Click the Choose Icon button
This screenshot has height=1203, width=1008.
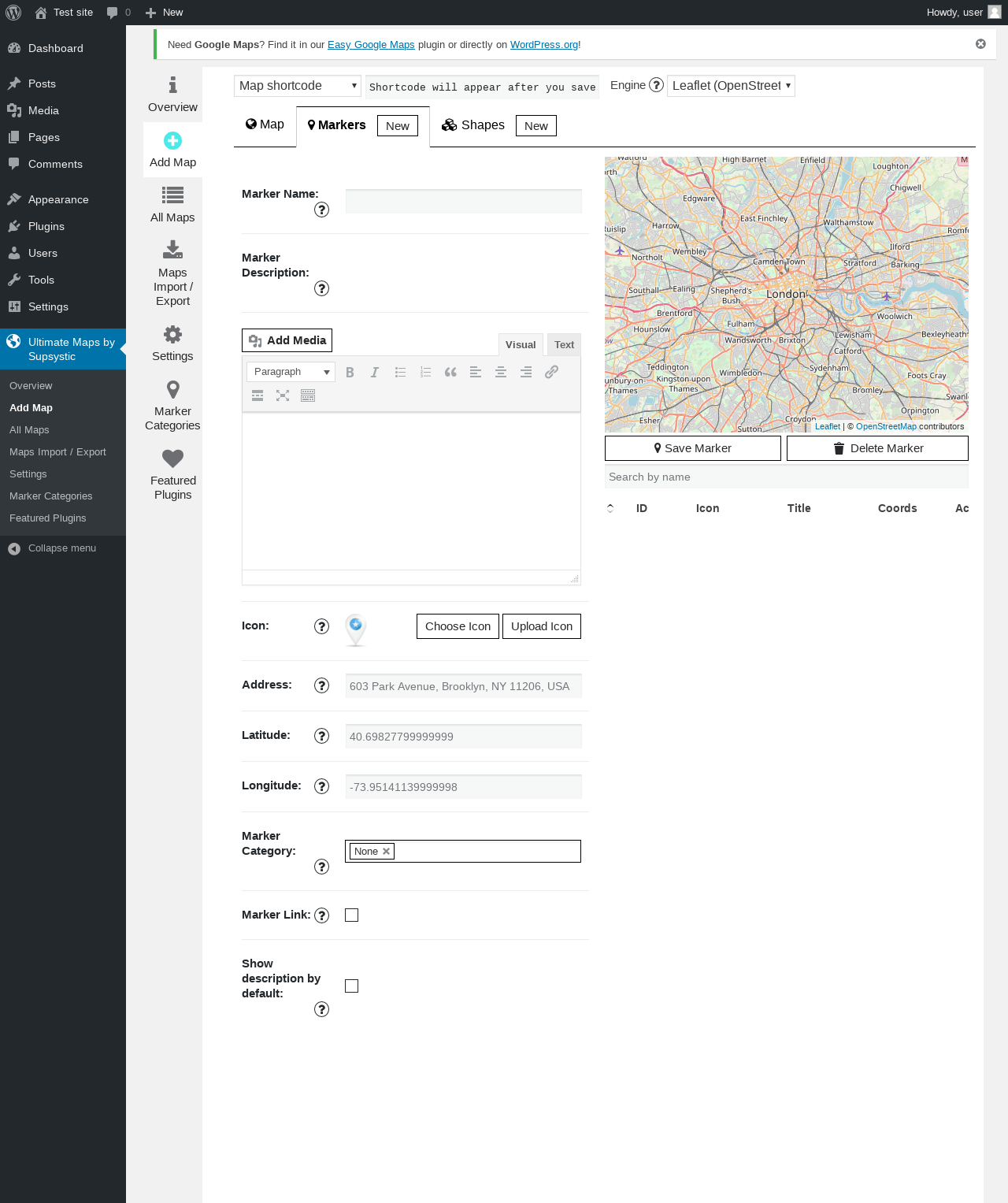pyautogui.click(x=458, y=626)
